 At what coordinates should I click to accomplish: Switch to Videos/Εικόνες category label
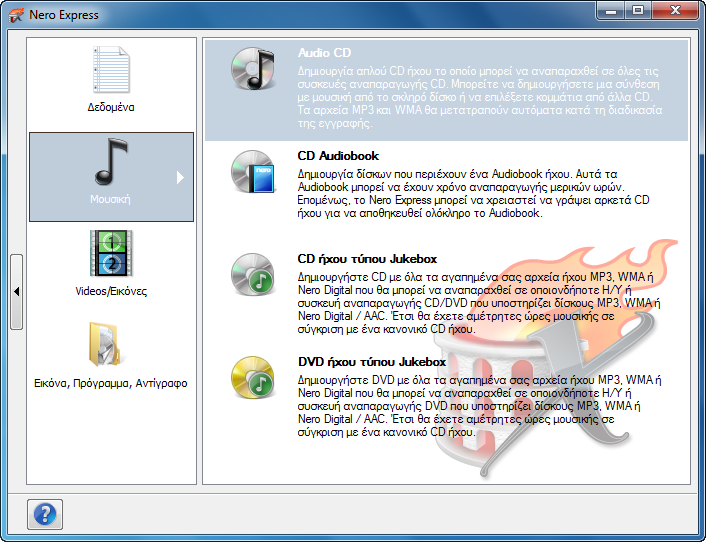point(111,291)
